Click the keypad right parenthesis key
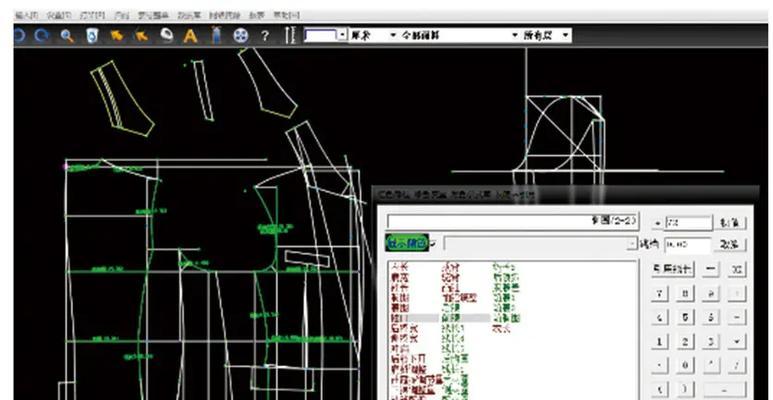This screenshot has width=773, height=400. [685, 389]
